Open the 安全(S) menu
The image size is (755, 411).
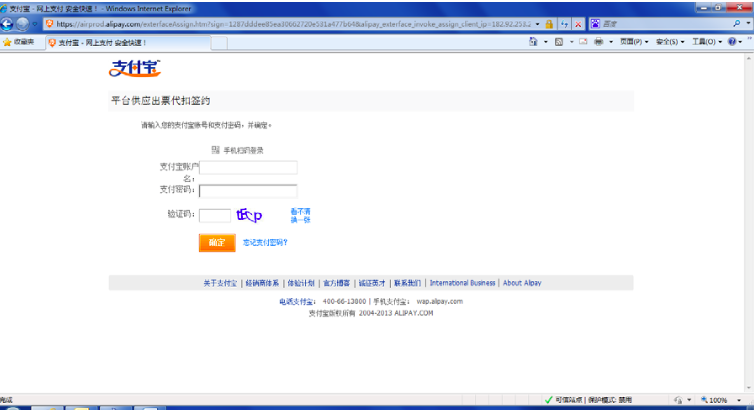pyautogui.click(x=670, y=42)
